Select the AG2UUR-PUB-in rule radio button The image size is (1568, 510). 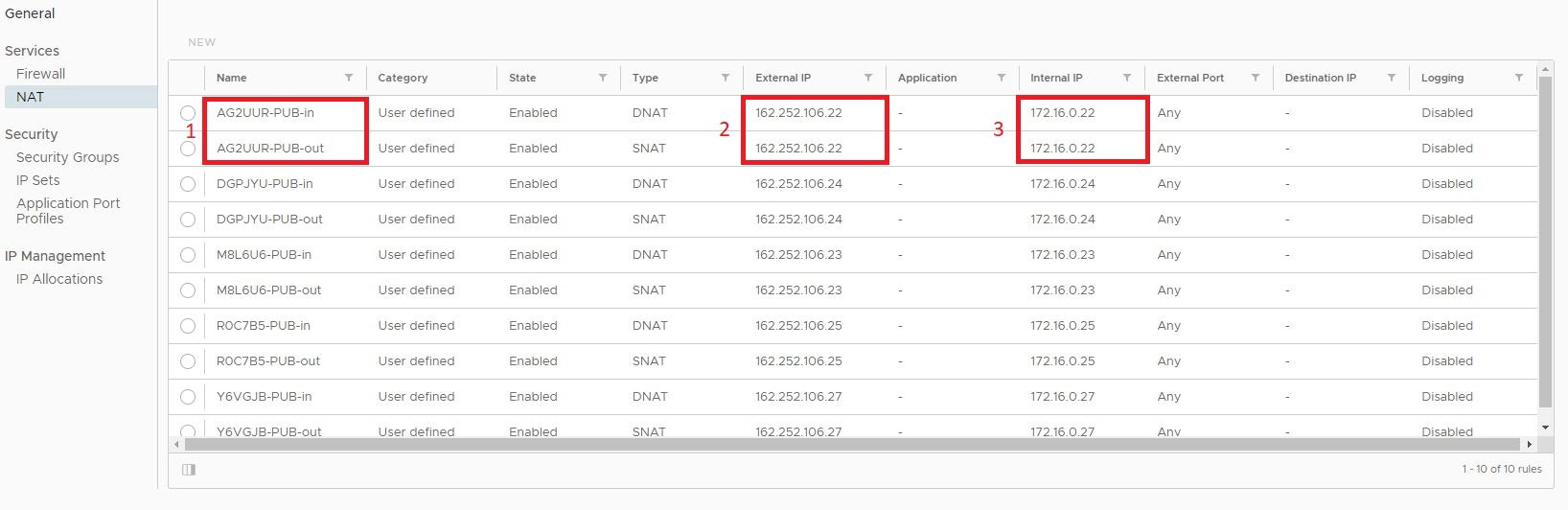pyautogui.click(x=188, y=113)
